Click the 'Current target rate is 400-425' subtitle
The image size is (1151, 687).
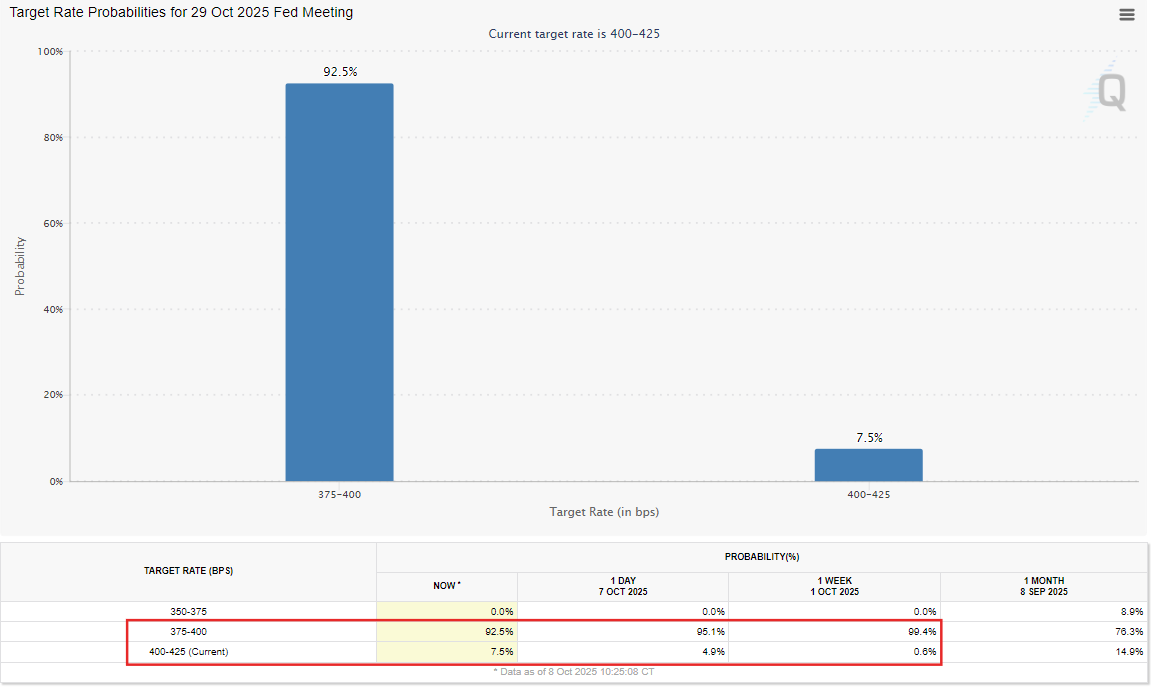[x=574, y=34]
